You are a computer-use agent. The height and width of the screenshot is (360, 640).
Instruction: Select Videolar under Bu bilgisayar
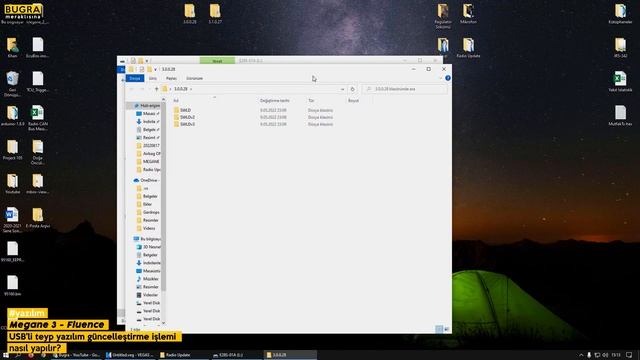(148, 295)
